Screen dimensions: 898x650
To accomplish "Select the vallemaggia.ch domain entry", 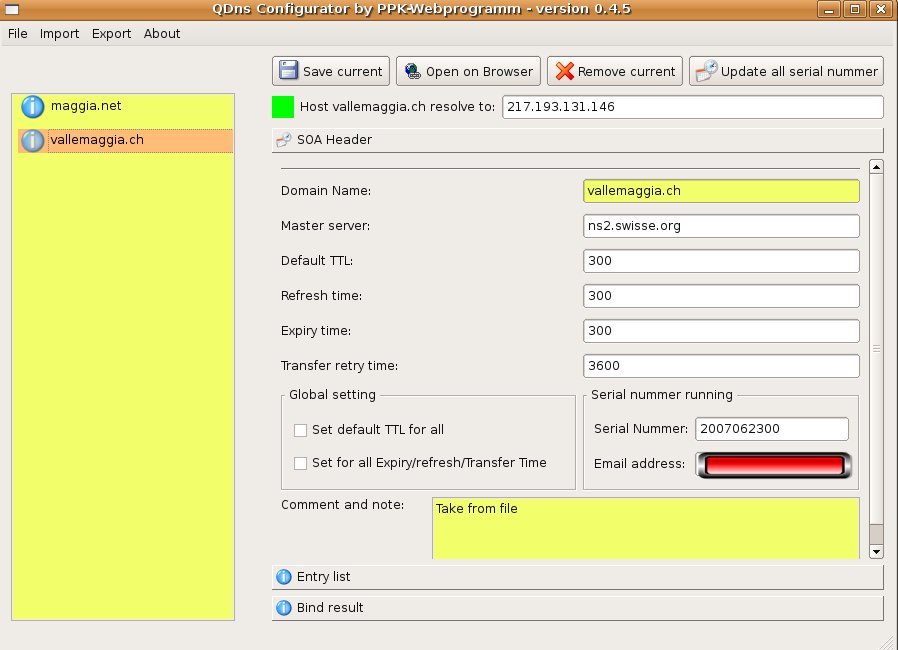I will (125, 141).
